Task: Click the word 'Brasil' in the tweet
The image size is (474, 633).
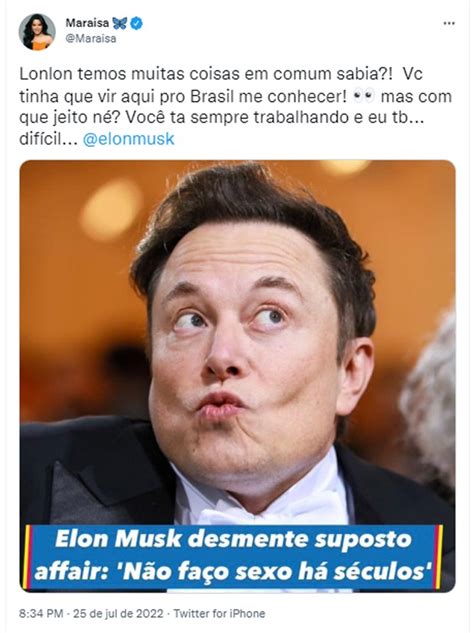Action: pyautogui.click(x=212, y=96)
